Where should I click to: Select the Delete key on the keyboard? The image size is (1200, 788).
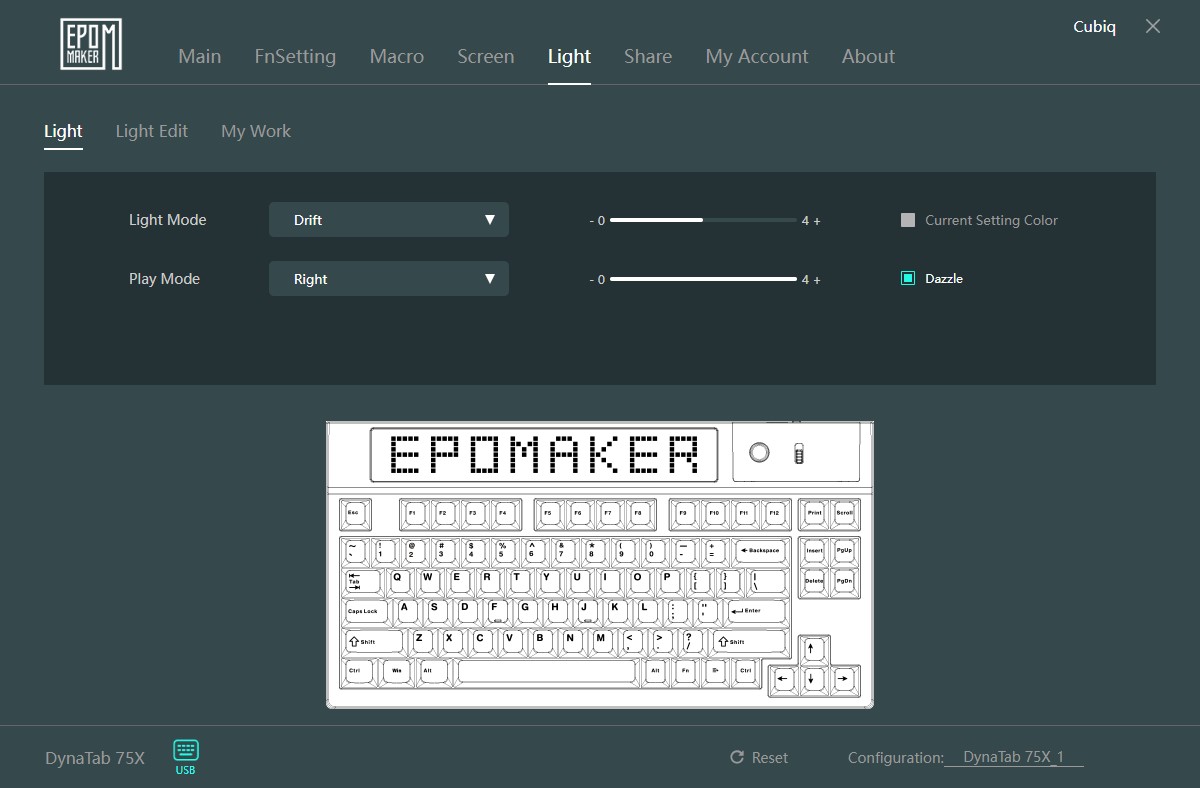point(814,581)
